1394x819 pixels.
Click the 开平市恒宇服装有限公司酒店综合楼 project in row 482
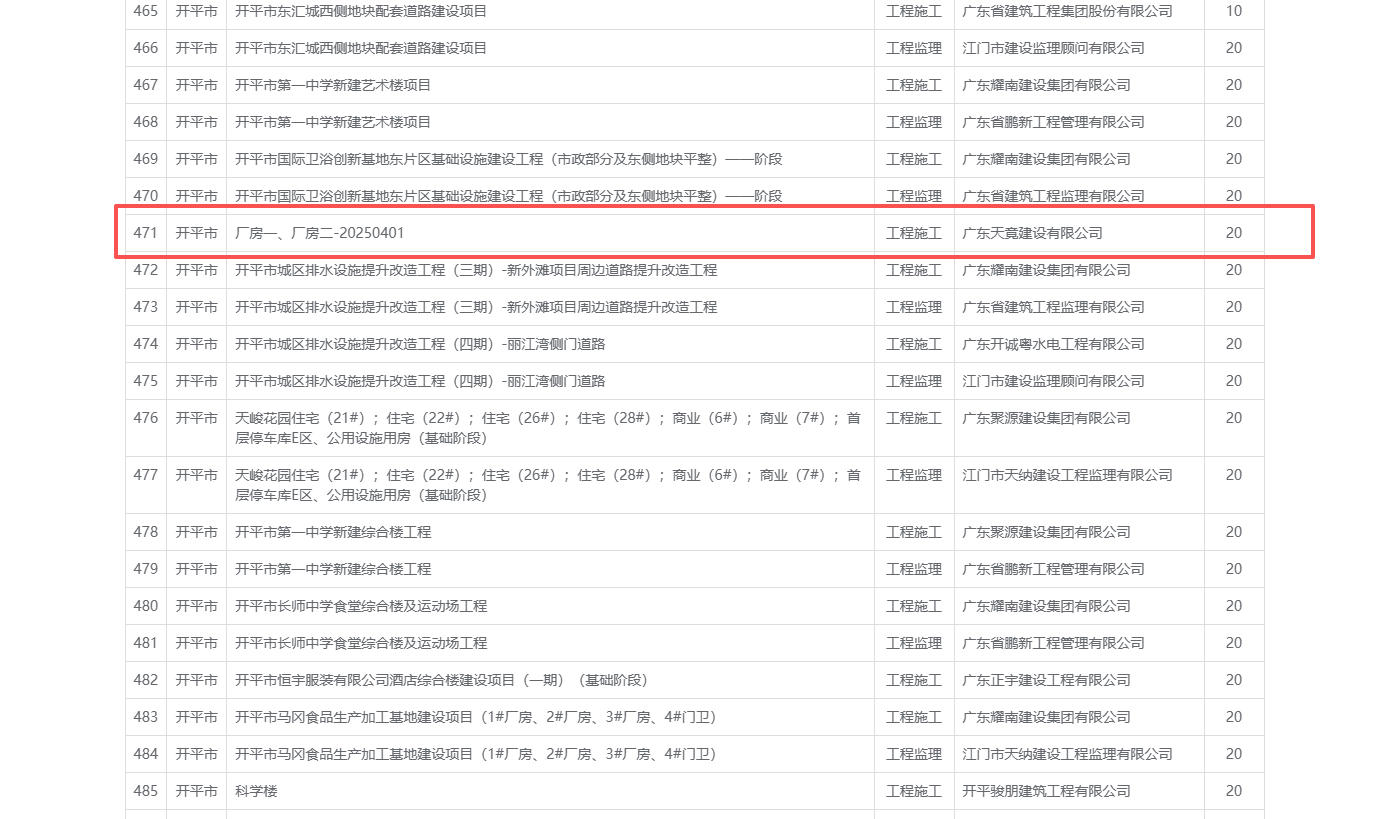[441, 680]
